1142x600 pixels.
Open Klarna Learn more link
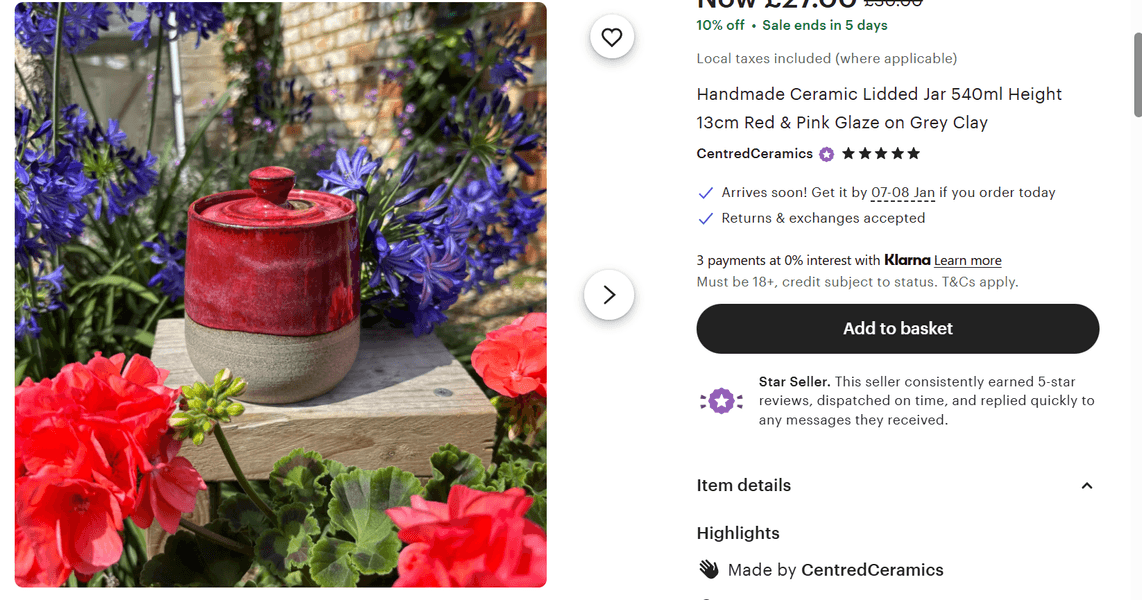click(x=967, y=261)
